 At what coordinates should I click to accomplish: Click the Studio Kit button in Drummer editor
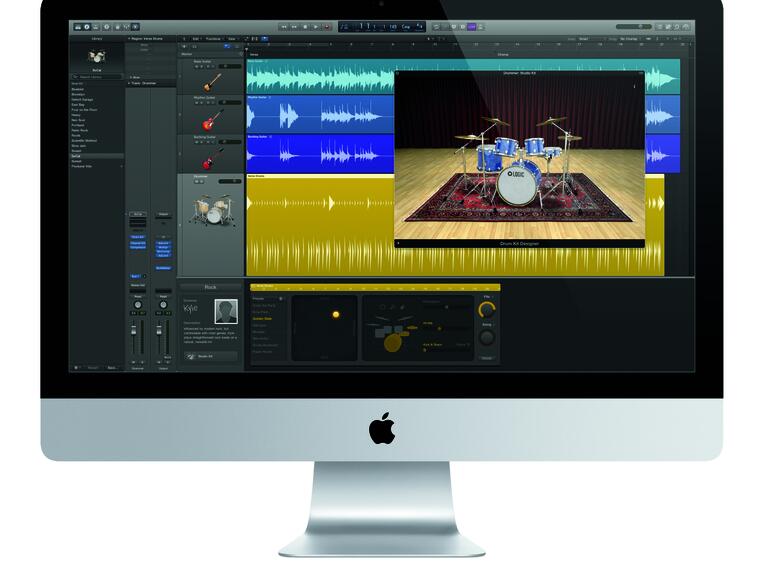click(x=210, y=357)
